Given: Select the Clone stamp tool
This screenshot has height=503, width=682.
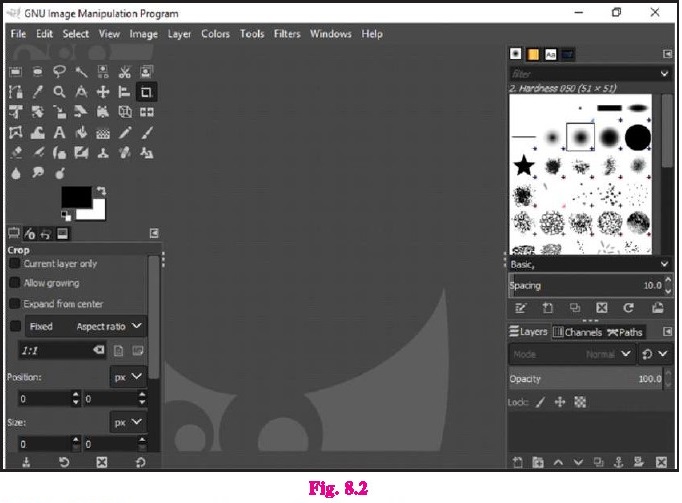Looking at the screenshot, I should [x=103, y=153].
